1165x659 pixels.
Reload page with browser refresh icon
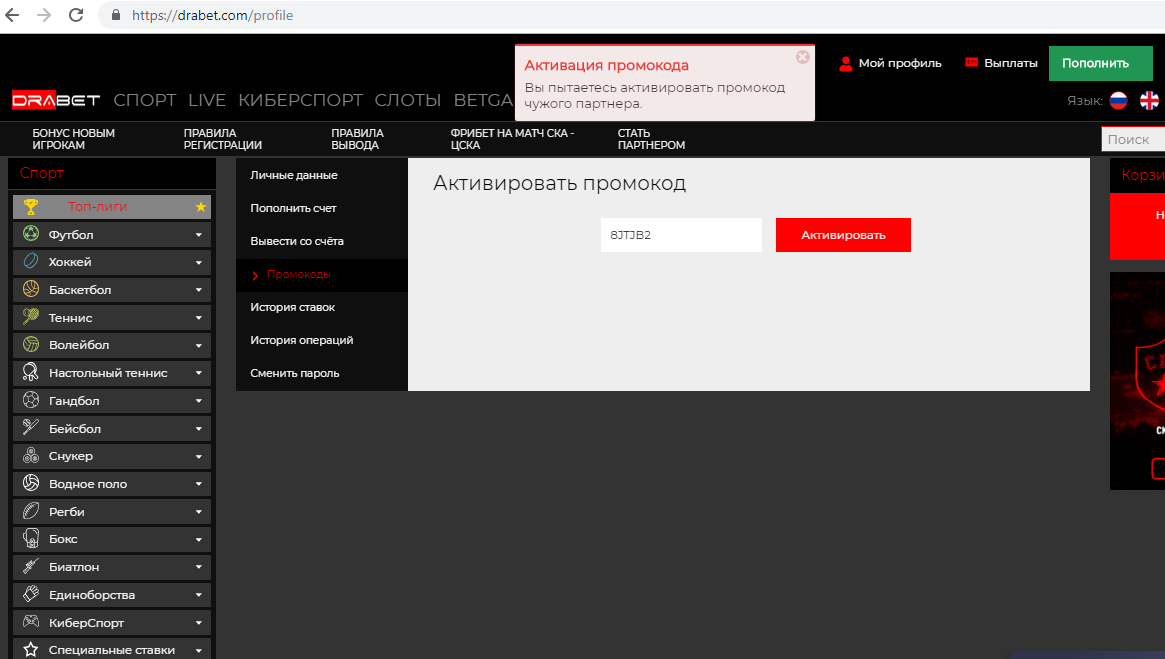tap(76, 15)
